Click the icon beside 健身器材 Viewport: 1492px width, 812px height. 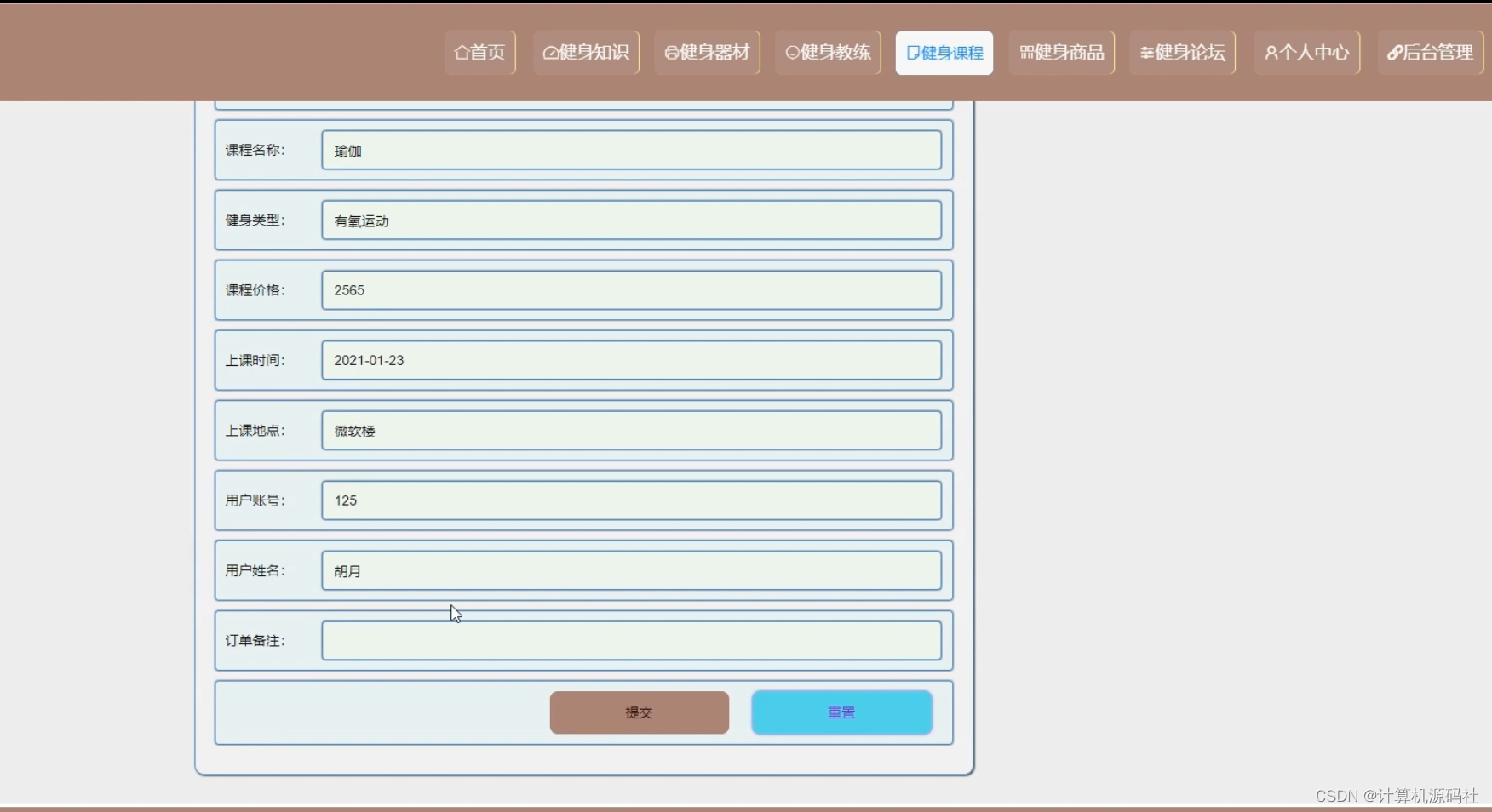tap(672, 53)
